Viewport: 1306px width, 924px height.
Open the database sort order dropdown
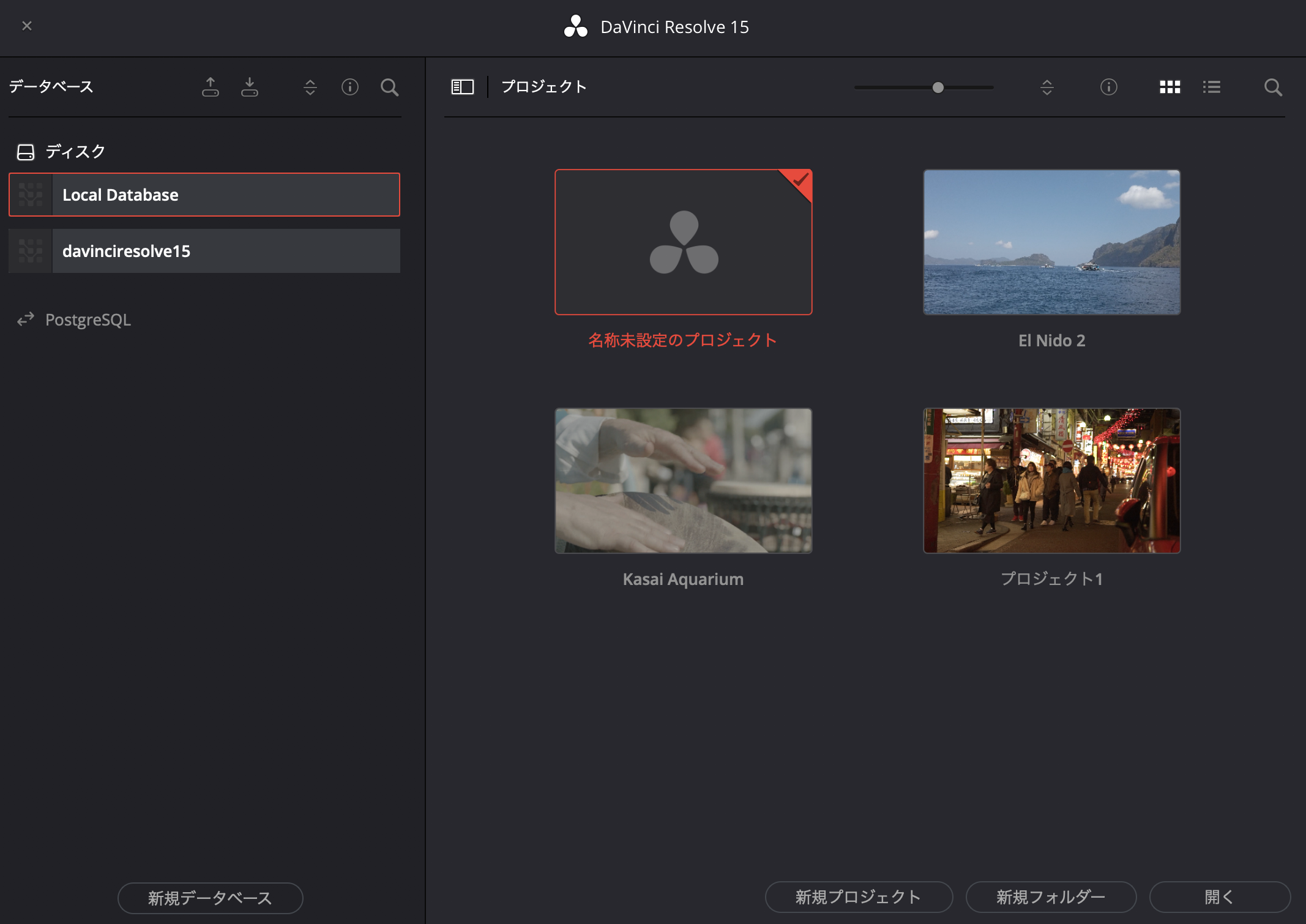tap(310, 87)
